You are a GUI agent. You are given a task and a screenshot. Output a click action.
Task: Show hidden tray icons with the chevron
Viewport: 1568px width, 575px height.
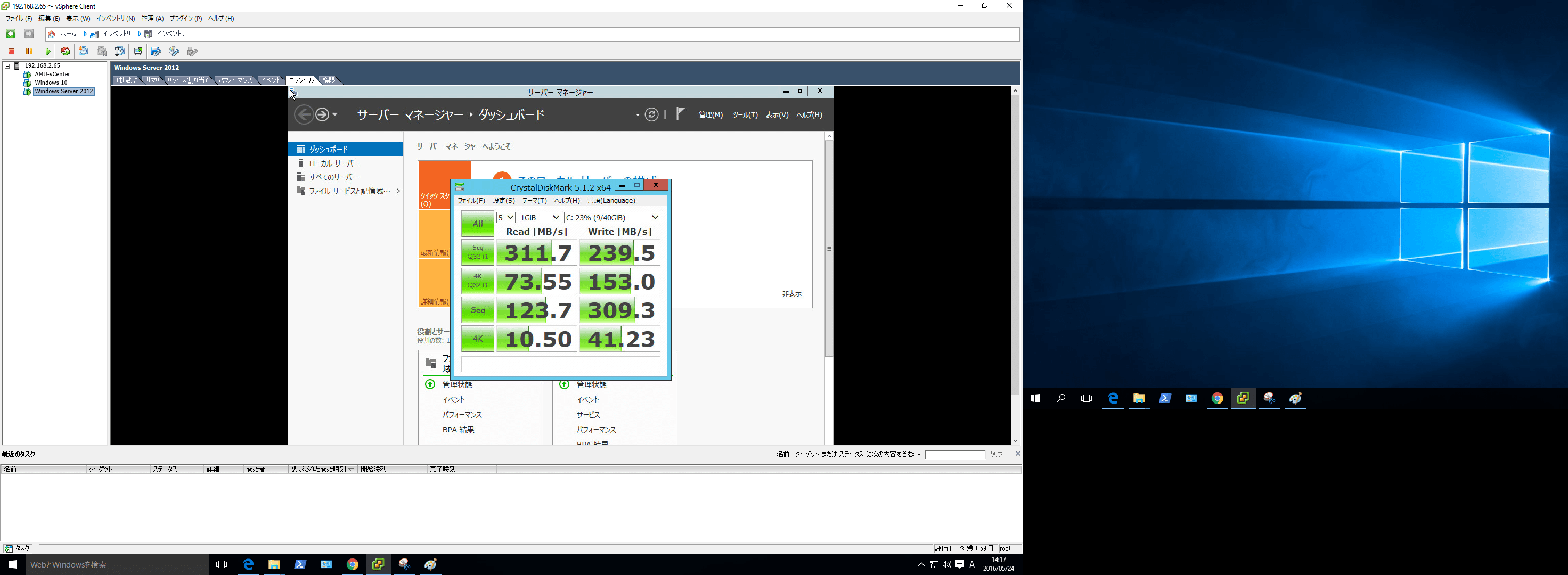pos(921,565)
